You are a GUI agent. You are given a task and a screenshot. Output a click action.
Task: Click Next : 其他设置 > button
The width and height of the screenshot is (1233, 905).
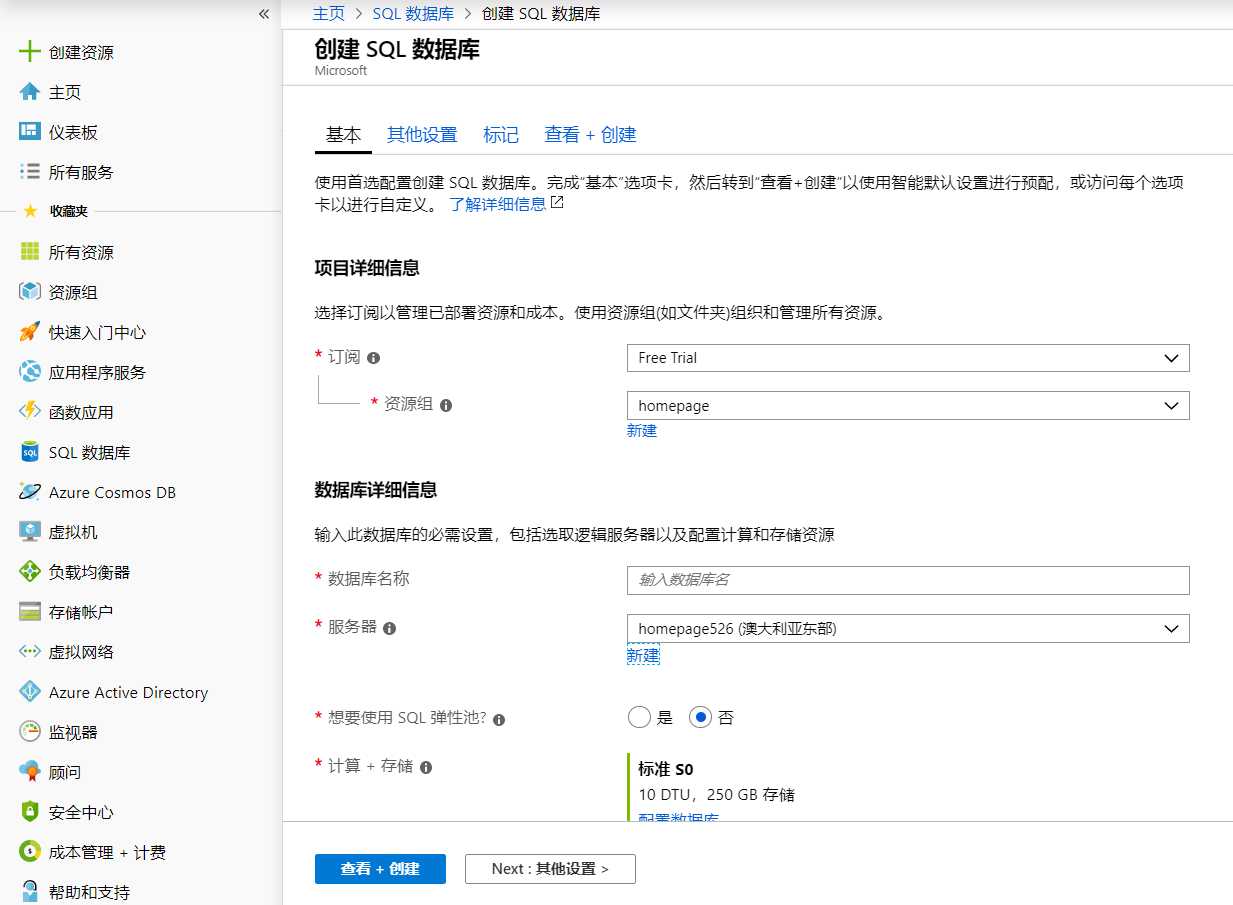(x=550, y=869)
